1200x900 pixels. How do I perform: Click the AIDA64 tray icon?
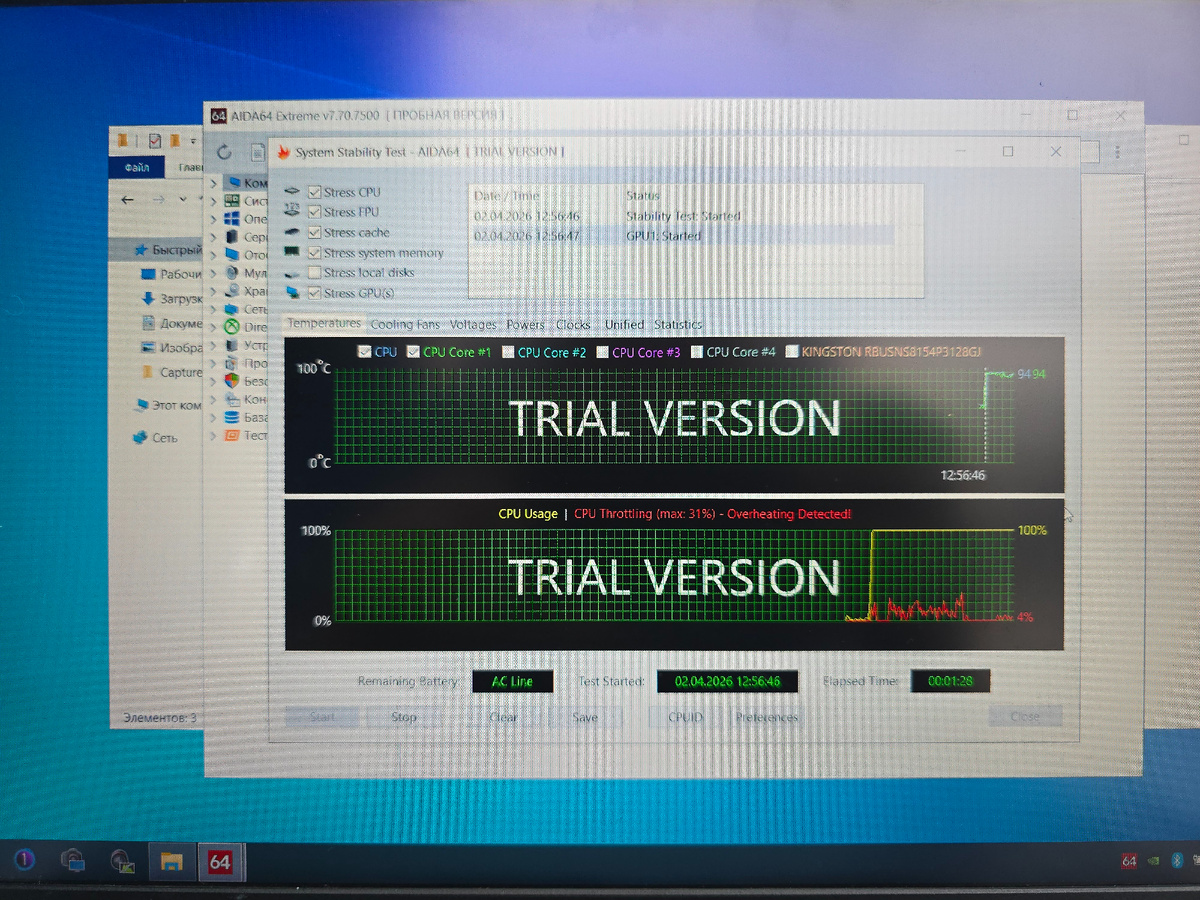pos(1129,861)
